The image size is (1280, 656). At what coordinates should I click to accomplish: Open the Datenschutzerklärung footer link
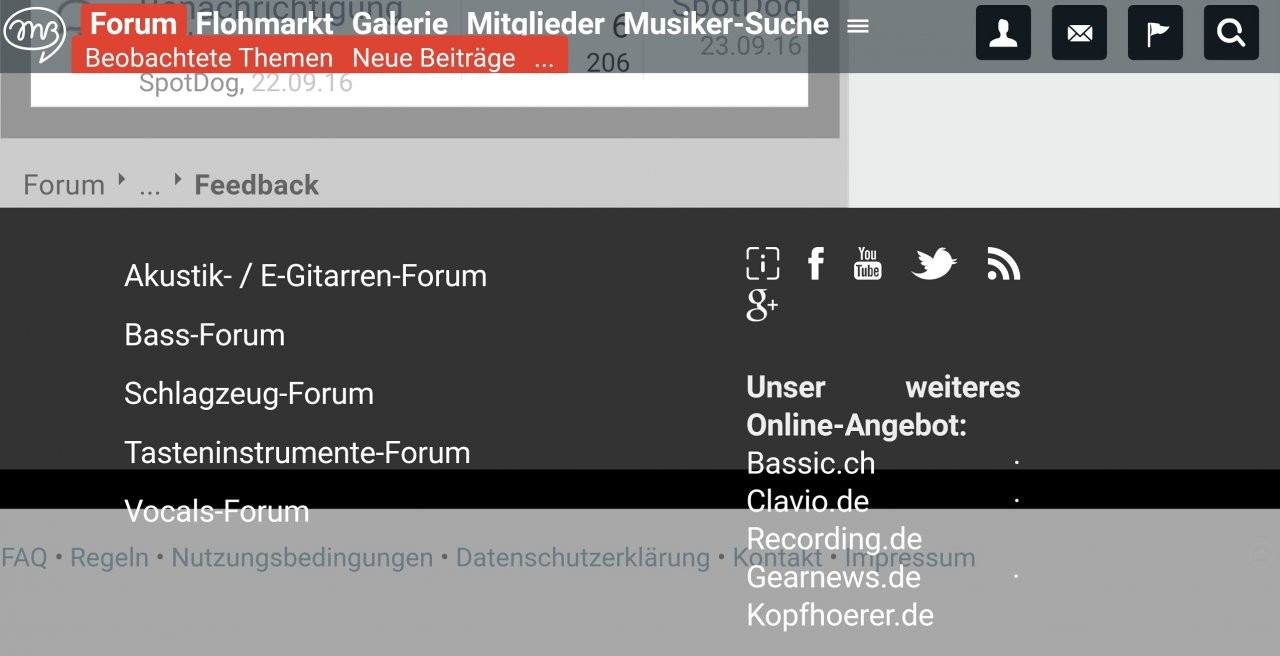click(582, 558)
